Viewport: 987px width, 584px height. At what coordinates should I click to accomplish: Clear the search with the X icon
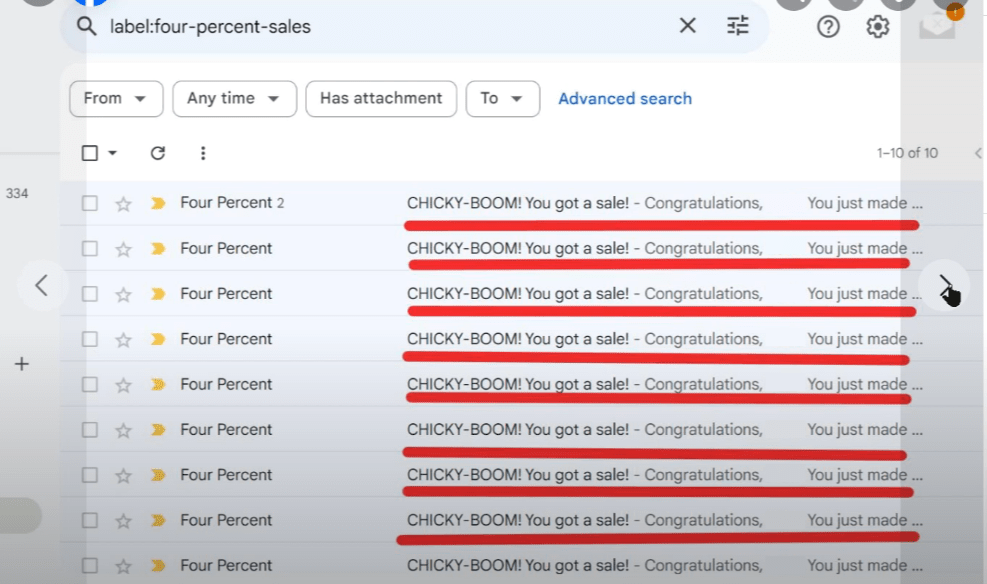click(687, 26)
